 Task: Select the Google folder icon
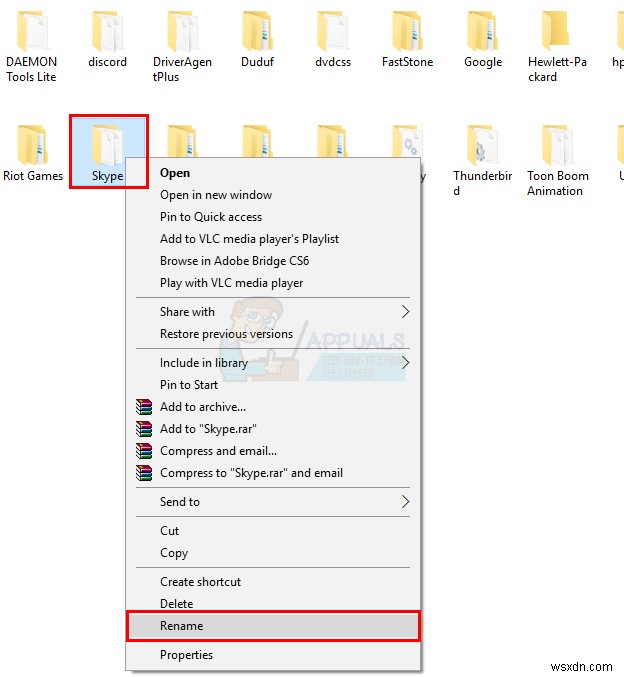(x=483, y=32)
